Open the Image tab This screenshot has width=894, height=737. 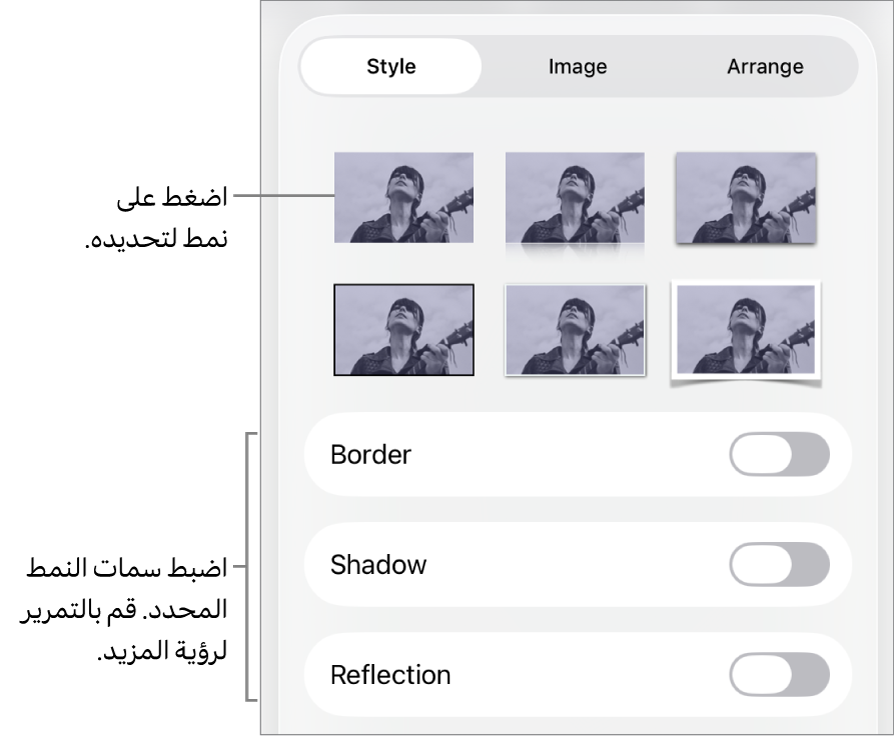tap(577, 67)
